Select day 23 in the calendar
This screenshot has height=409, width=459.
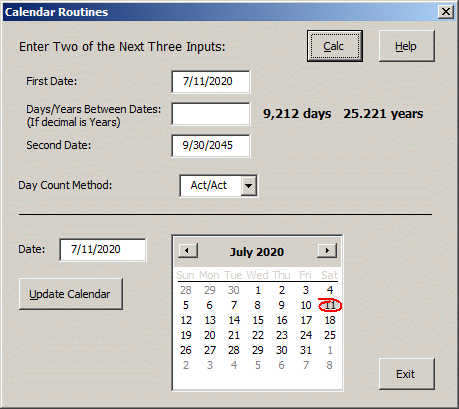tap(282, 335)
